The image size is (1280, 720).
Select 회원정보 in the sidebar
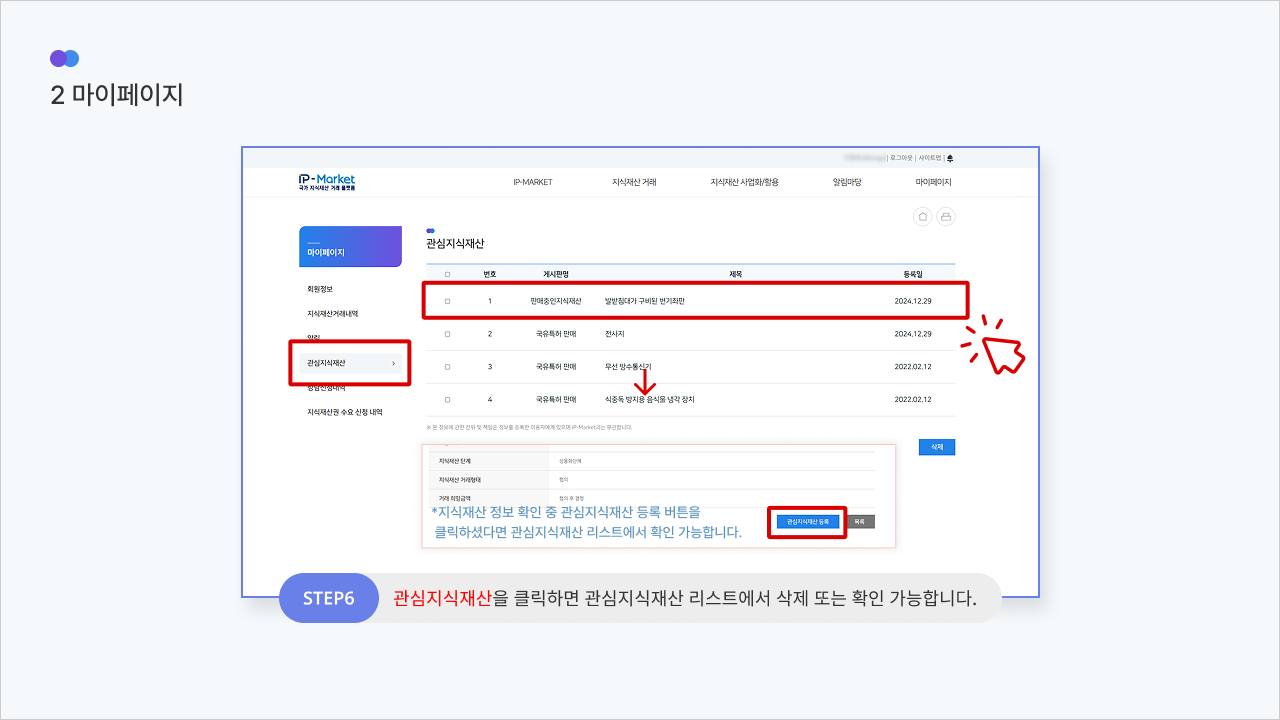coord(320,289)
